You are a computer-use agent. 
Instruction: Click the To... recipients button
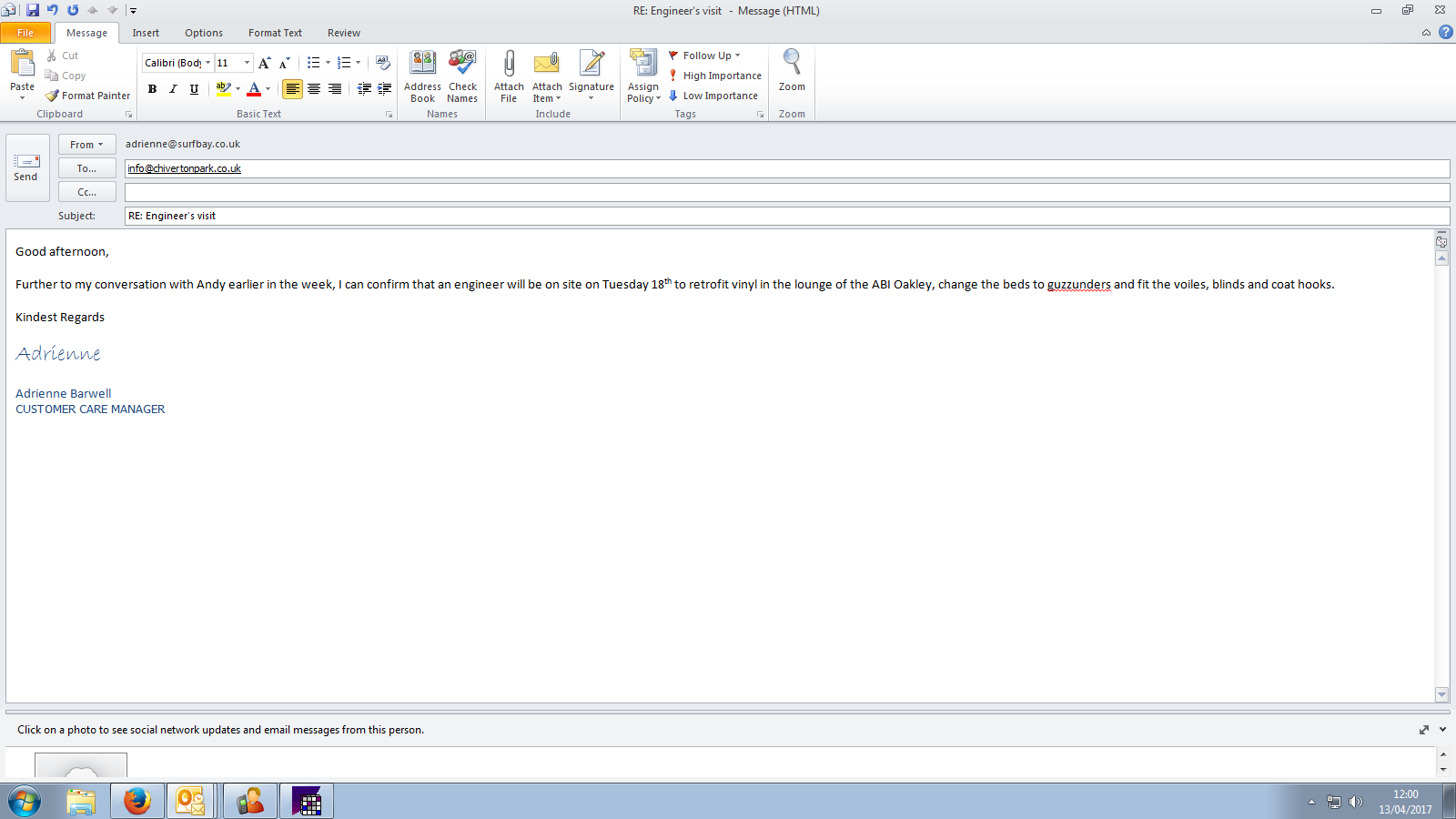pos(86,168)
